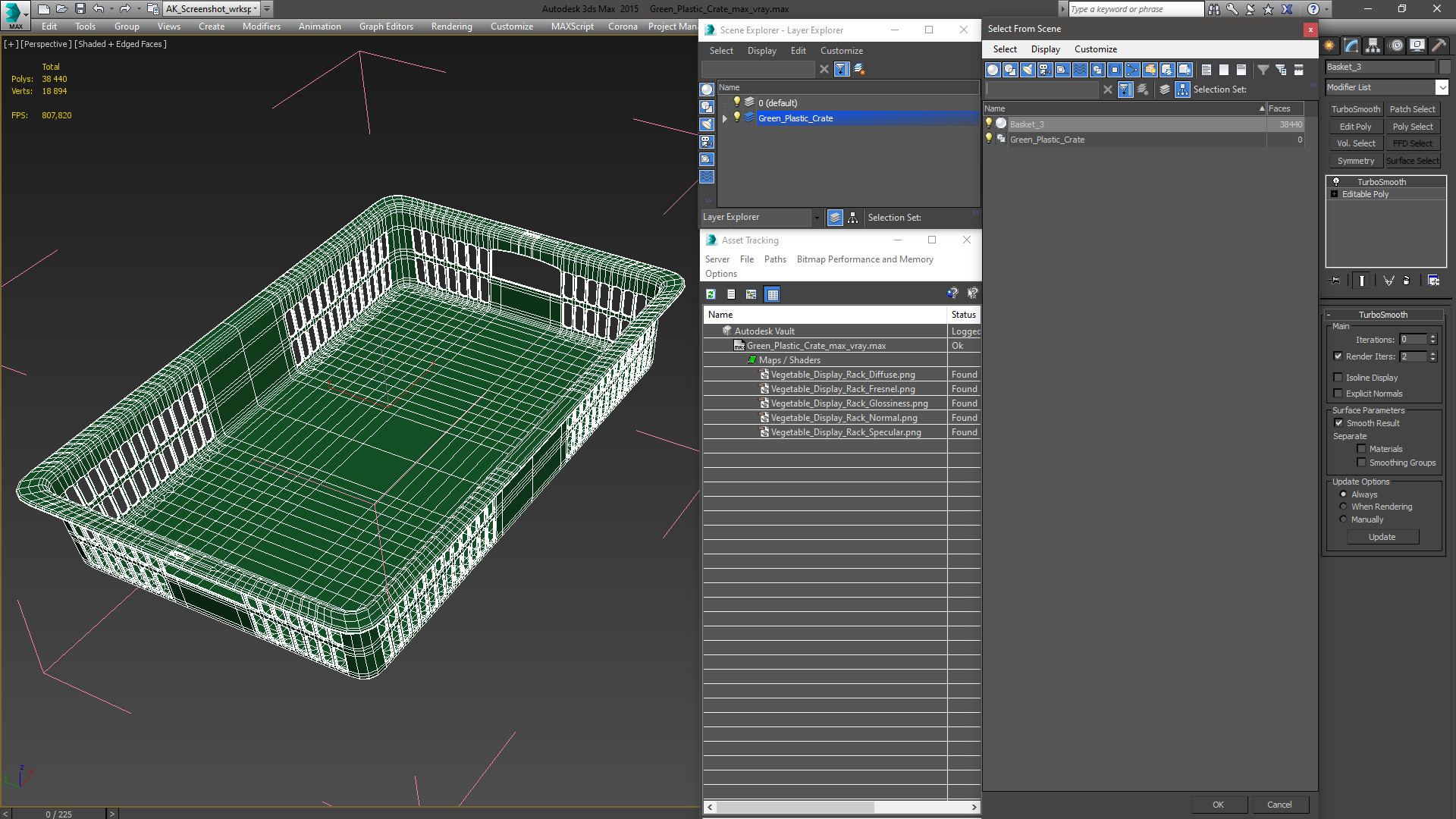Collapse the TurboSmooth rollout
The height and width of the screenshot is (819, 1456).
pyautogui.click(x=1329, y=315)
